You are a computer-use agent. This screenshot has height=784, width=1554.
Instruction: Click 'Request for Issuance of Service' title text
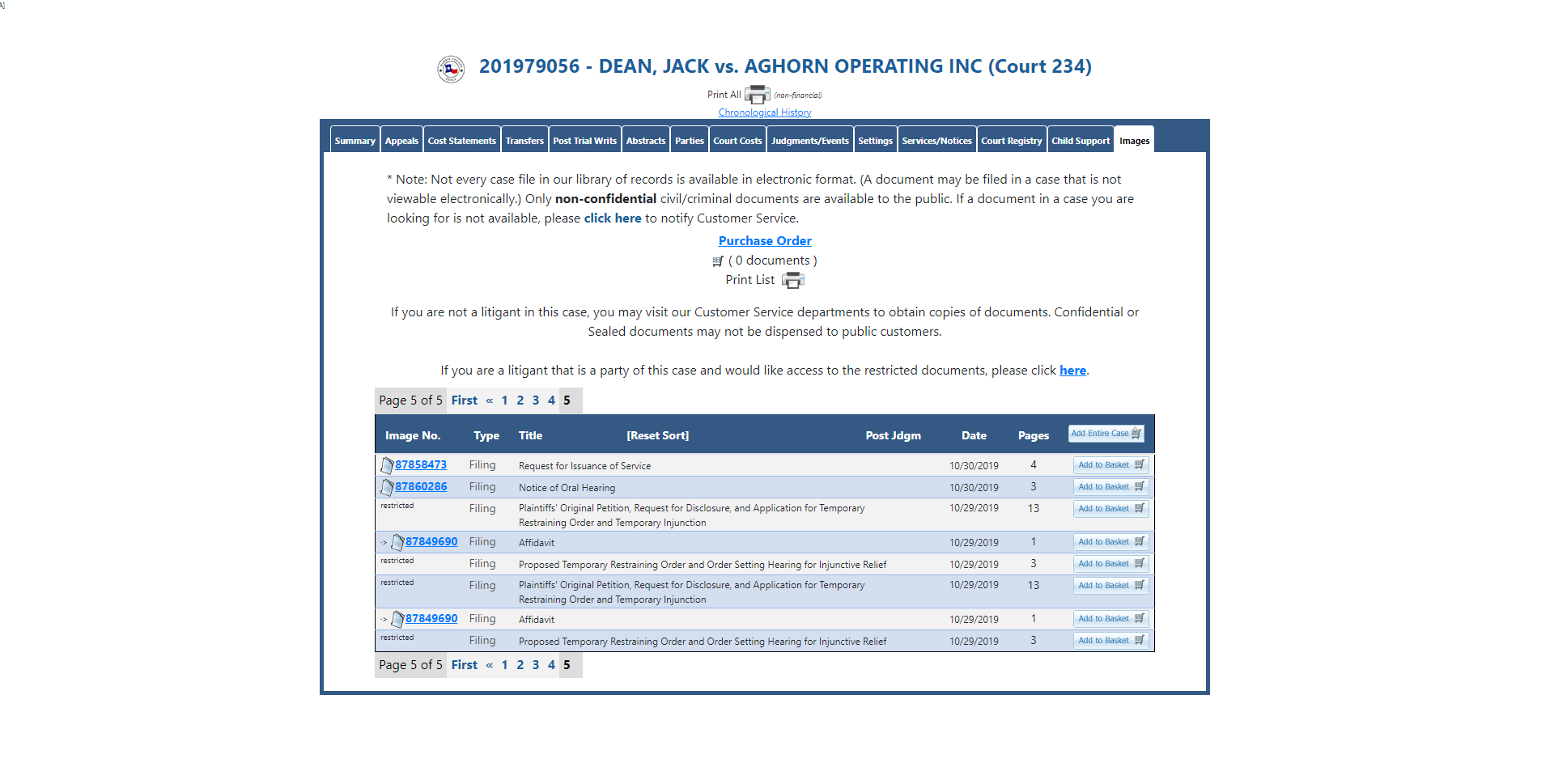click(585, 466)
